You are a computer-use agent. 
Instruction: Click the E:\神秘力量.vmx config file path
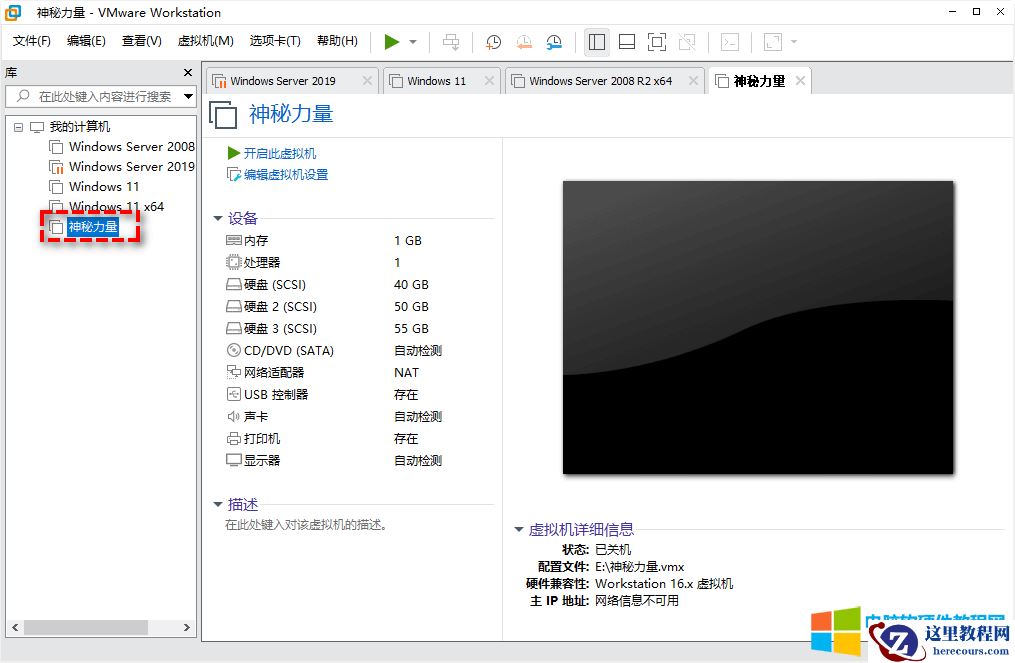(640, 567)
